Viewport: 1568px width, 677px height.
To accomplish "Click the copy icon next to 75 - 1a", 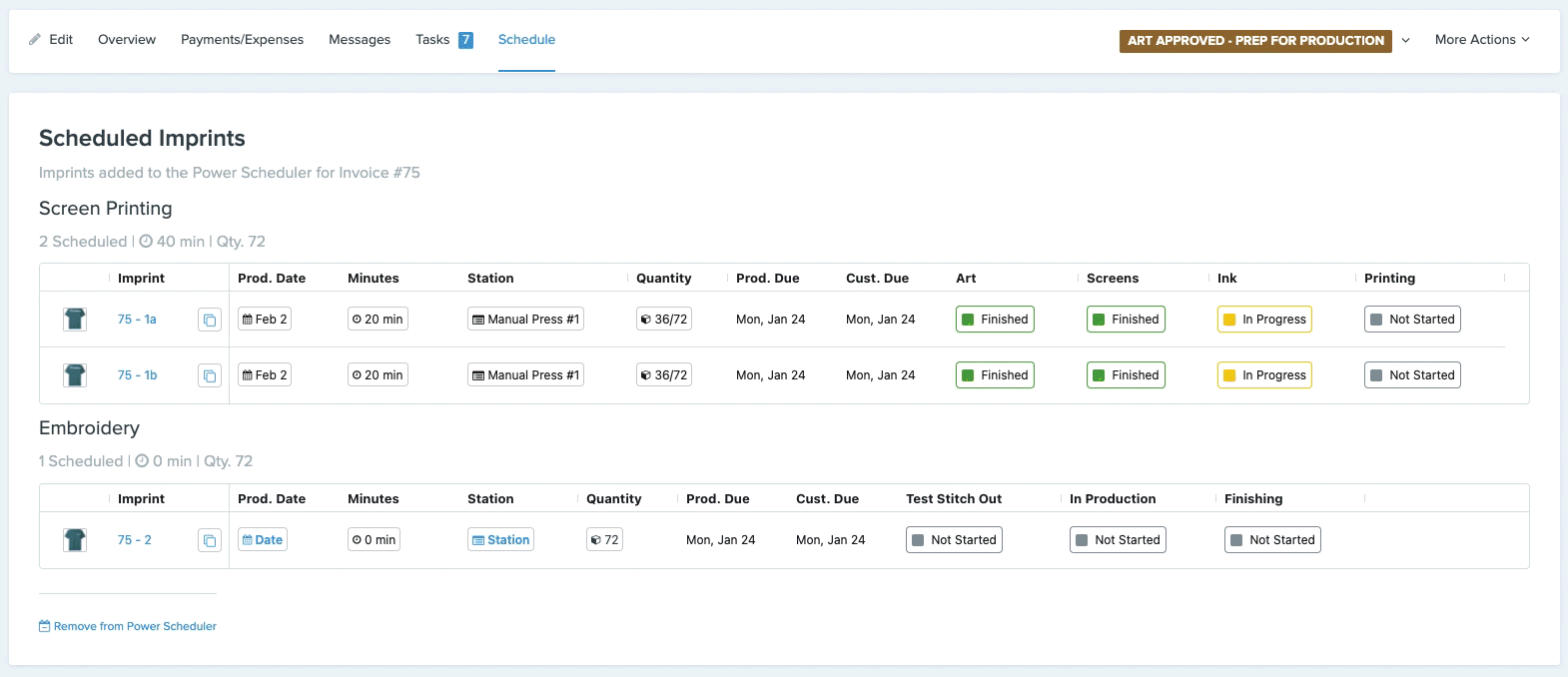I will point(209,321).
